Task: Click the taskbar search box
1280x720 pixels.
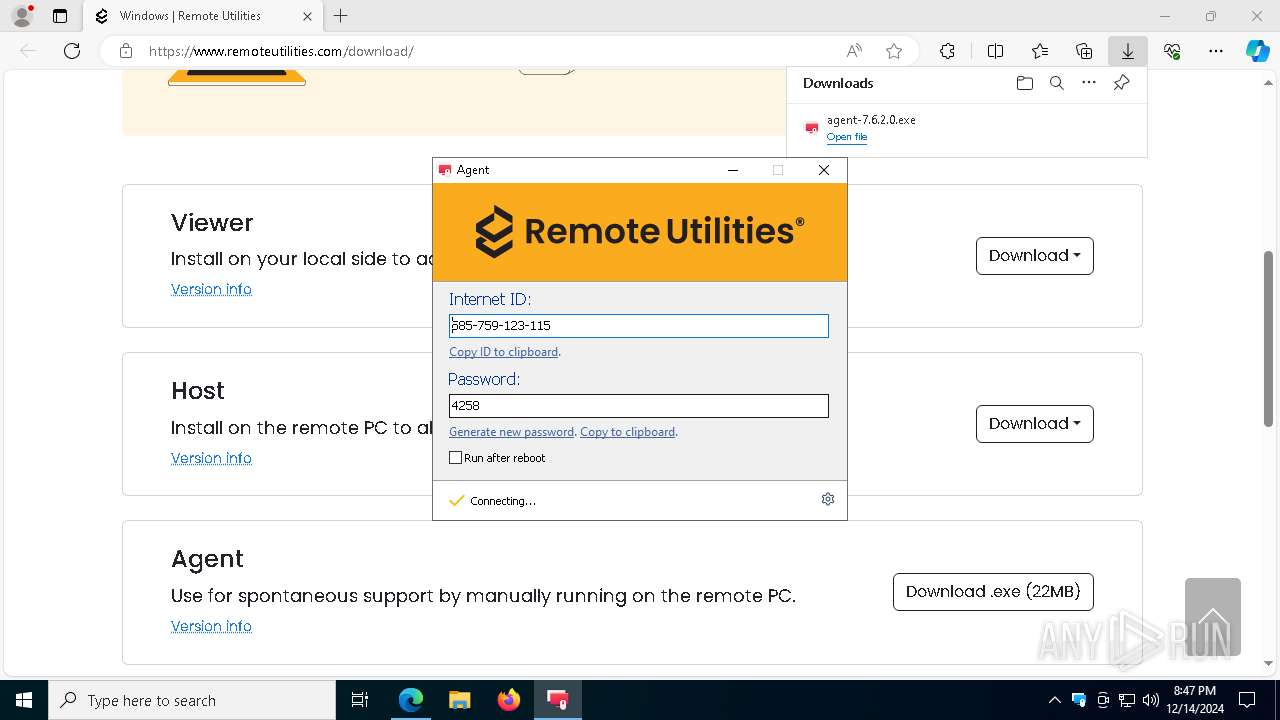Action: pyautogui.click(x=192, y=700)
